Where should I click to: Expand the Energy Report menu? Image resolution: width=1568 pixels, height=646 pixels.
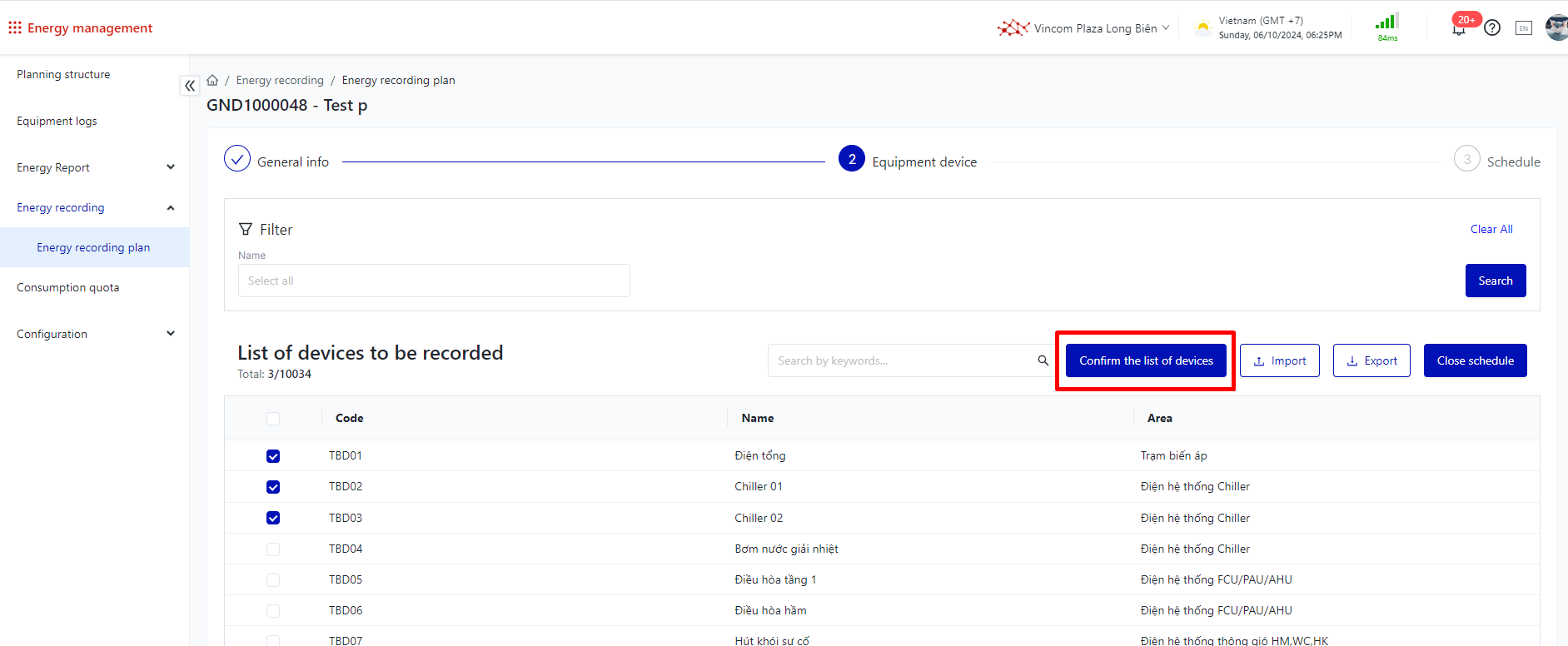coord(95,167)
